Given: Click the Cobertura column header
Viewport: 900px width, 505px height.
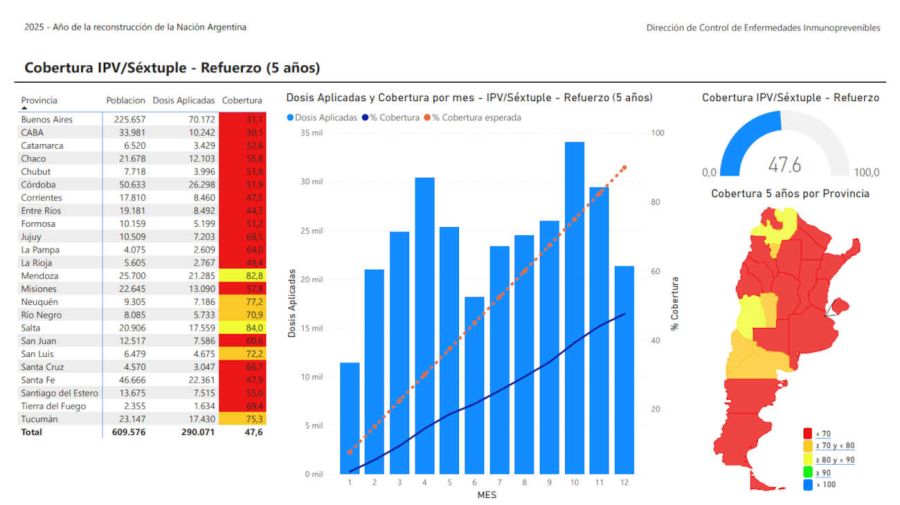Looking at the screenshot, I should coord(242,100).
